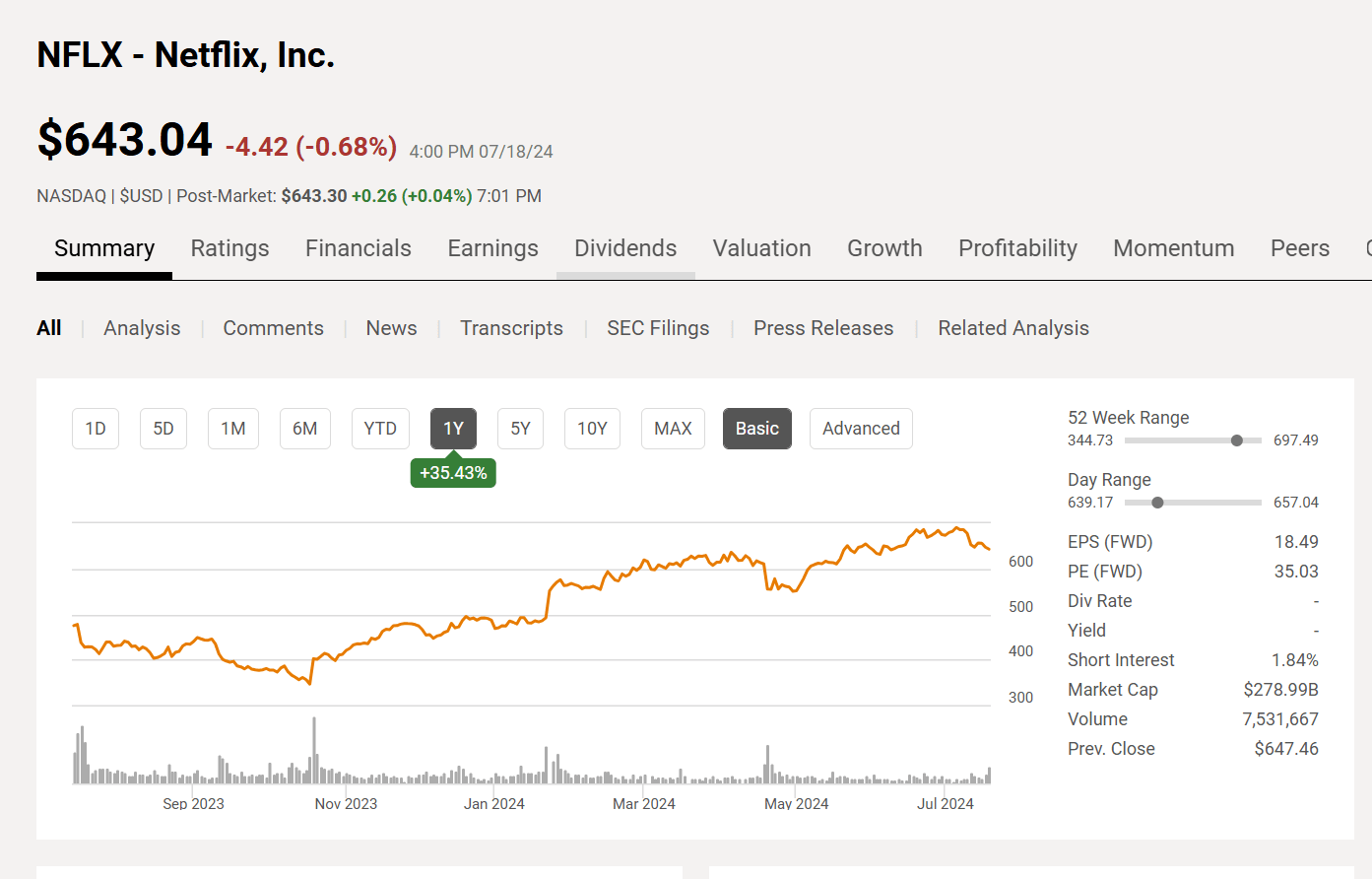Switch chart to YTD view
1372x879 pixels.
(380, 429)
